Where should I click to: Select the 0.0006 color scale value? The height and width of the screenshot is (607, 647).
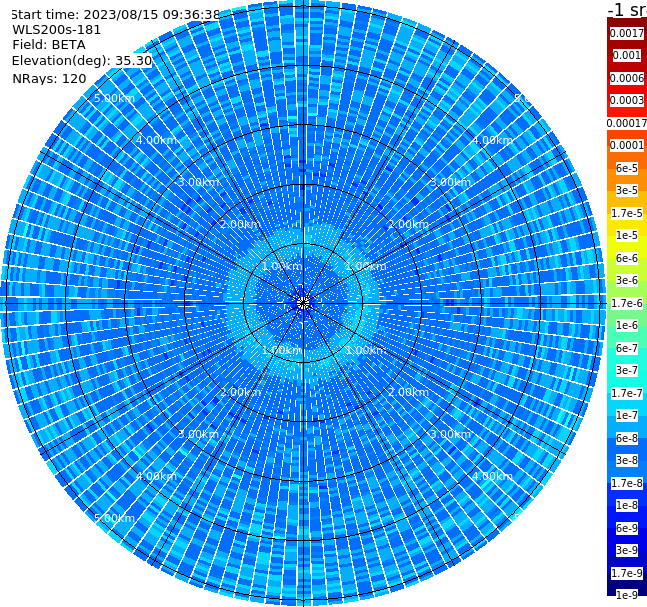point(627,78)
